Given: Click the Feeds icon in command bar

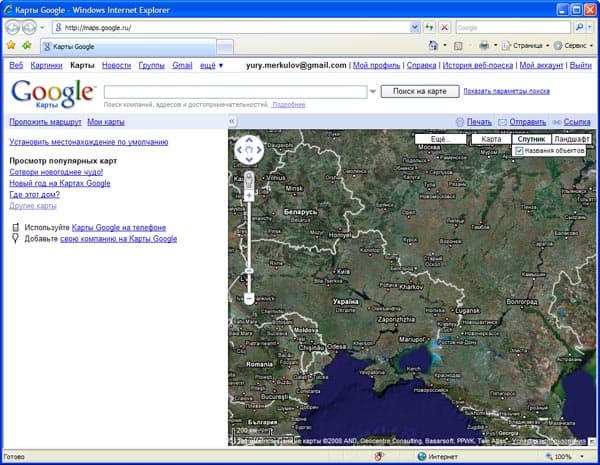Looking at the screenshot, I should (458, 46).
